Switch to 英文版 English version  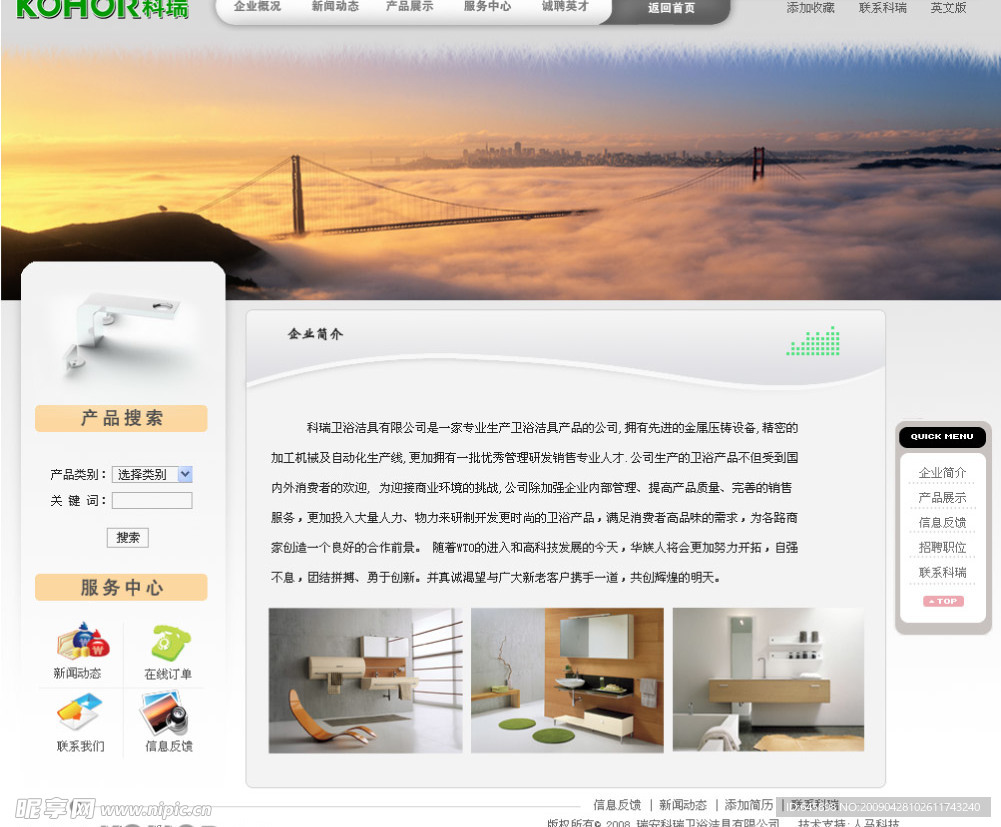(x=948, y=8)
